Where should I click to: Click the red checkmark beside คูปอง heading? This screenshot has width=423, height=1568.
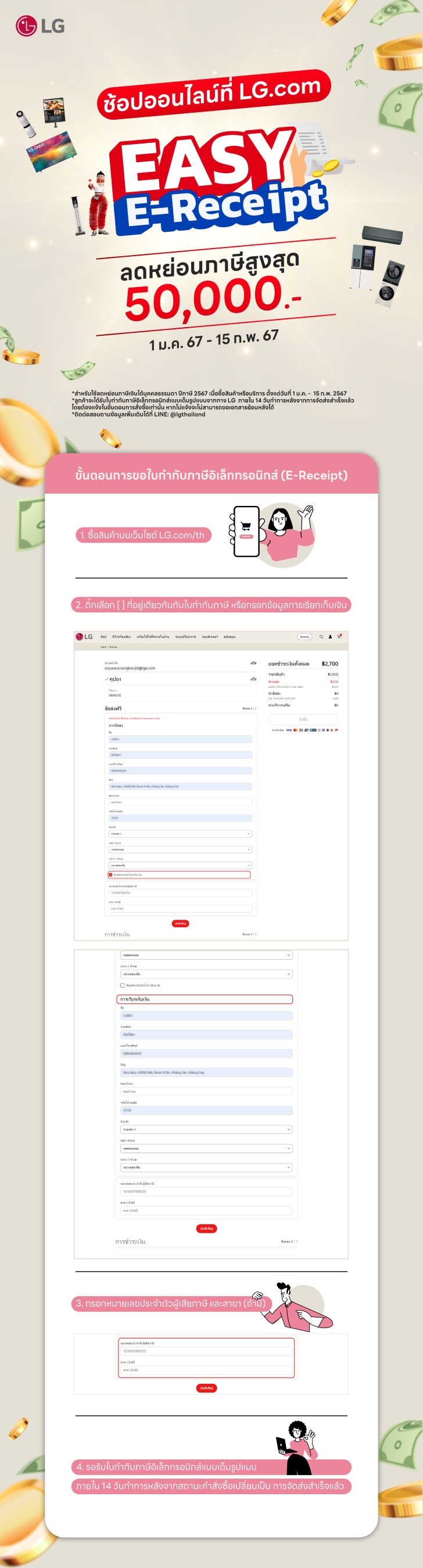click(106, 679)
